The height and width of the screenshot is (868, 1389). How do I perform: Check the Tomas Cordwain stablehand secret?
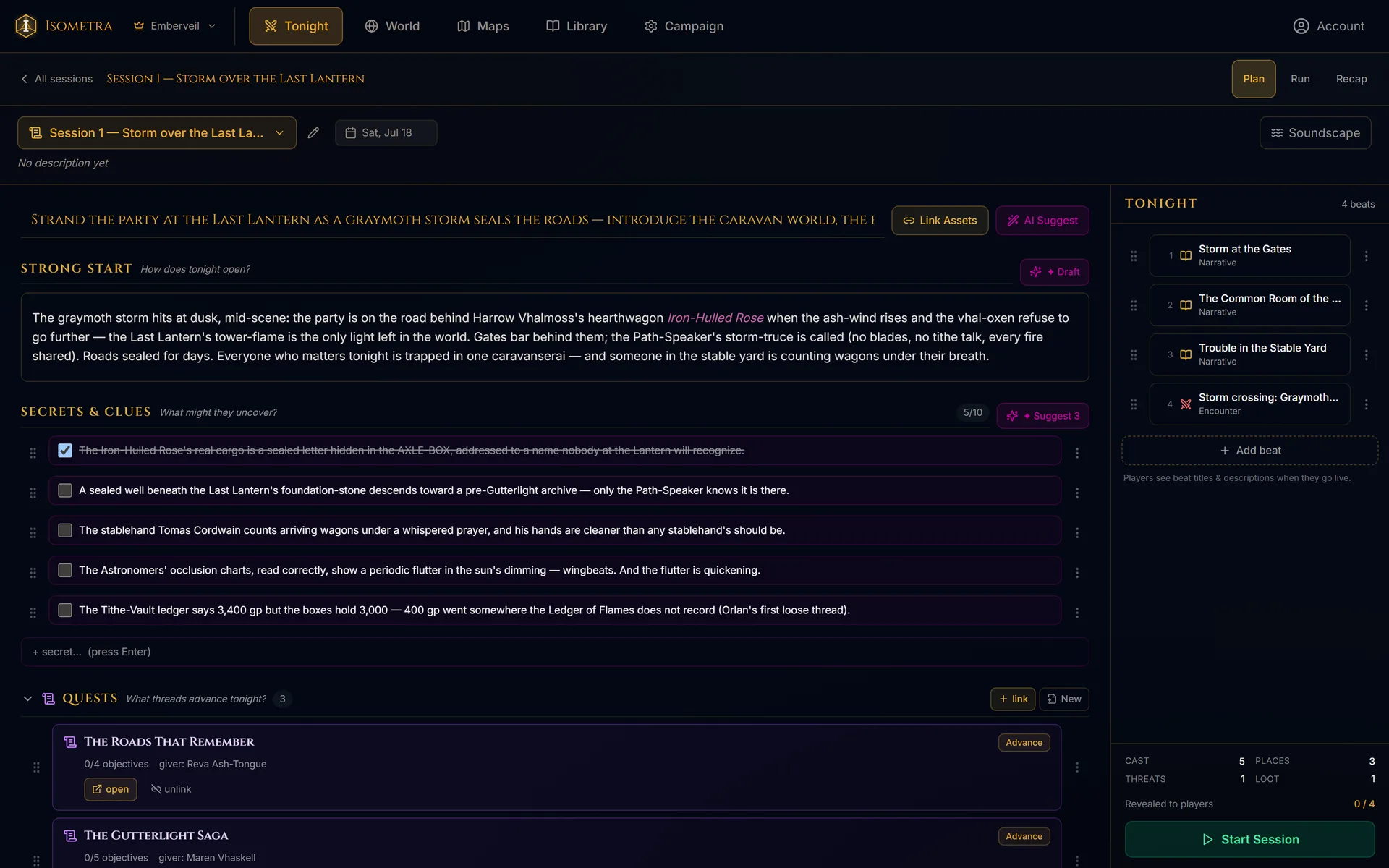65,530
